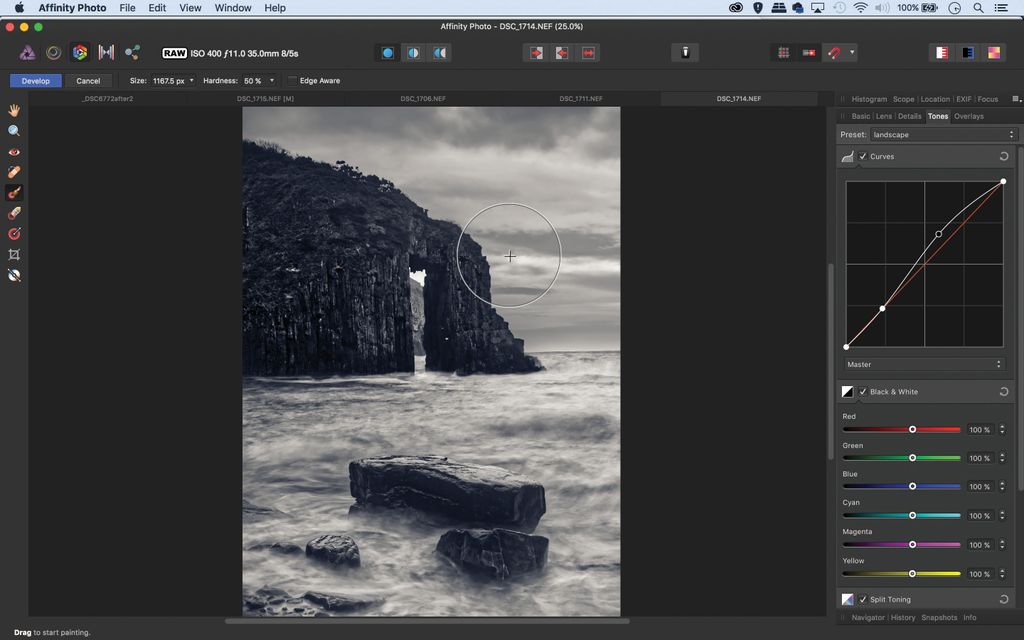This screenshot has height=640, width=1024.
Task: Reset the Curves adjustment with its reset icon
Action: coord(1004,156)
